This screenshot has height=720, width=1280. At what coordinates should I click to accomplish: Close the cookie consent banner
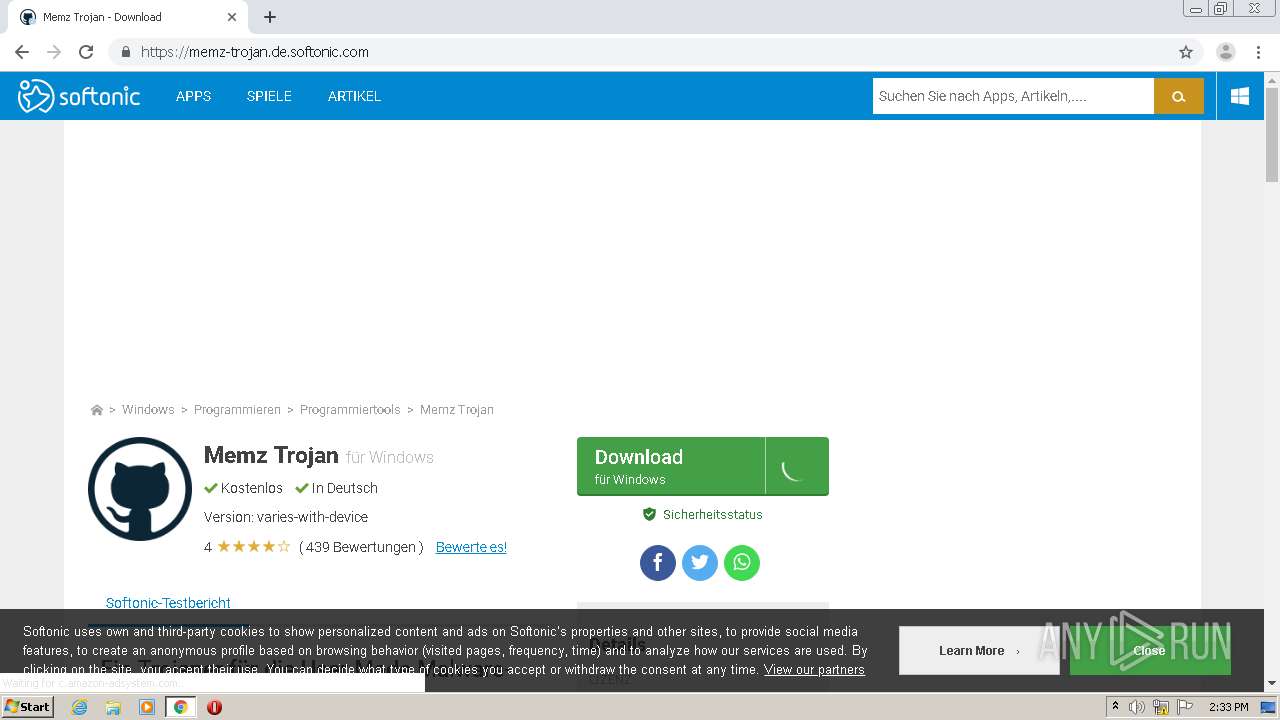[1149, 650]
